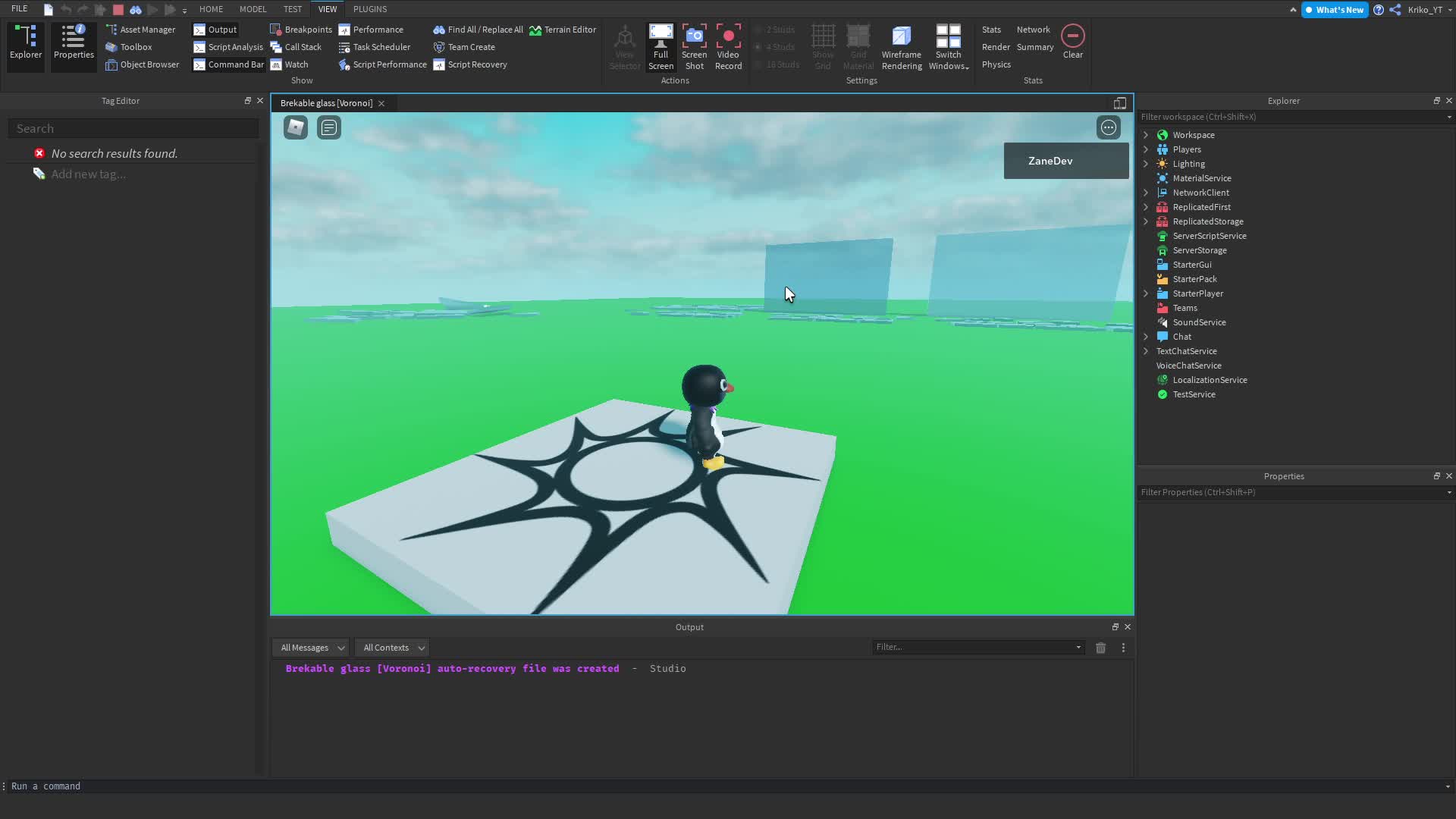Screen dimensions: 1456x819
Task: Toggle Full Screen mode
Action: pos(661,45)
